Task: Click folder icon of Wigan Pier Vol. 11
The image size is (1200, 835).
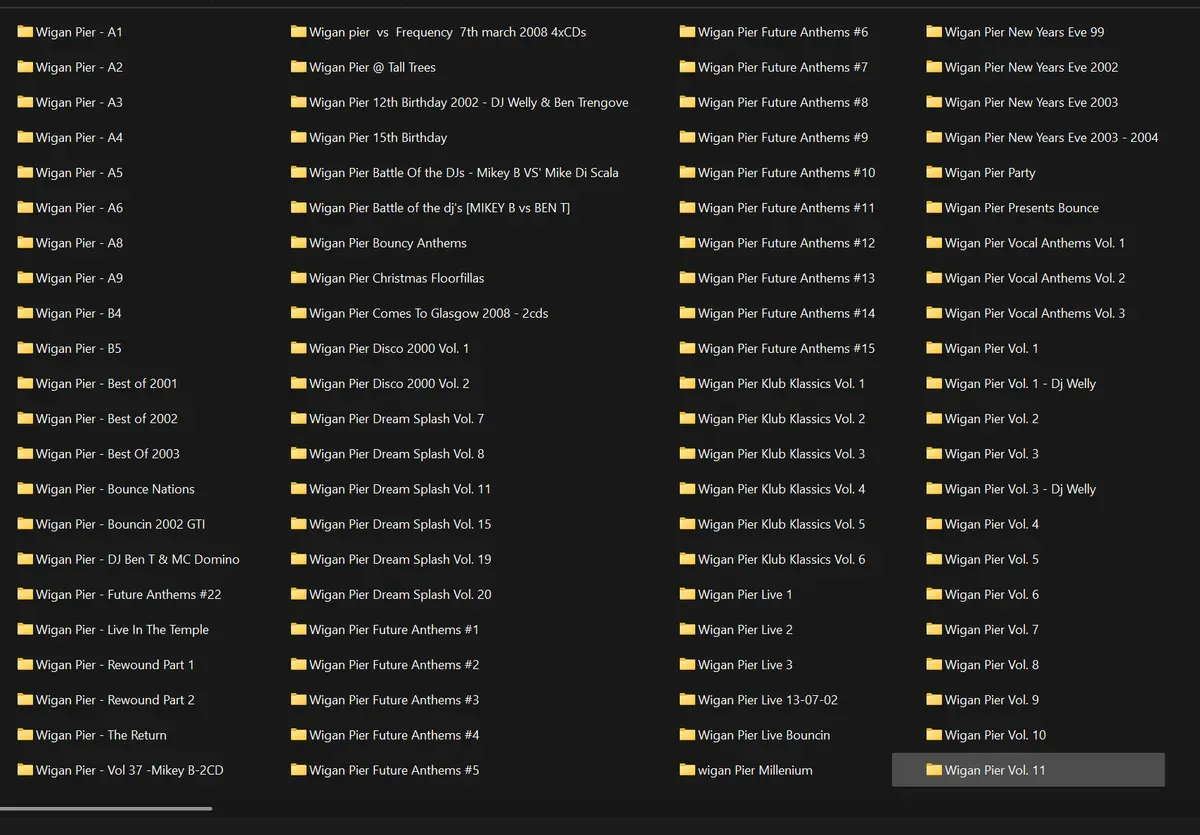Action: point(934,770)
